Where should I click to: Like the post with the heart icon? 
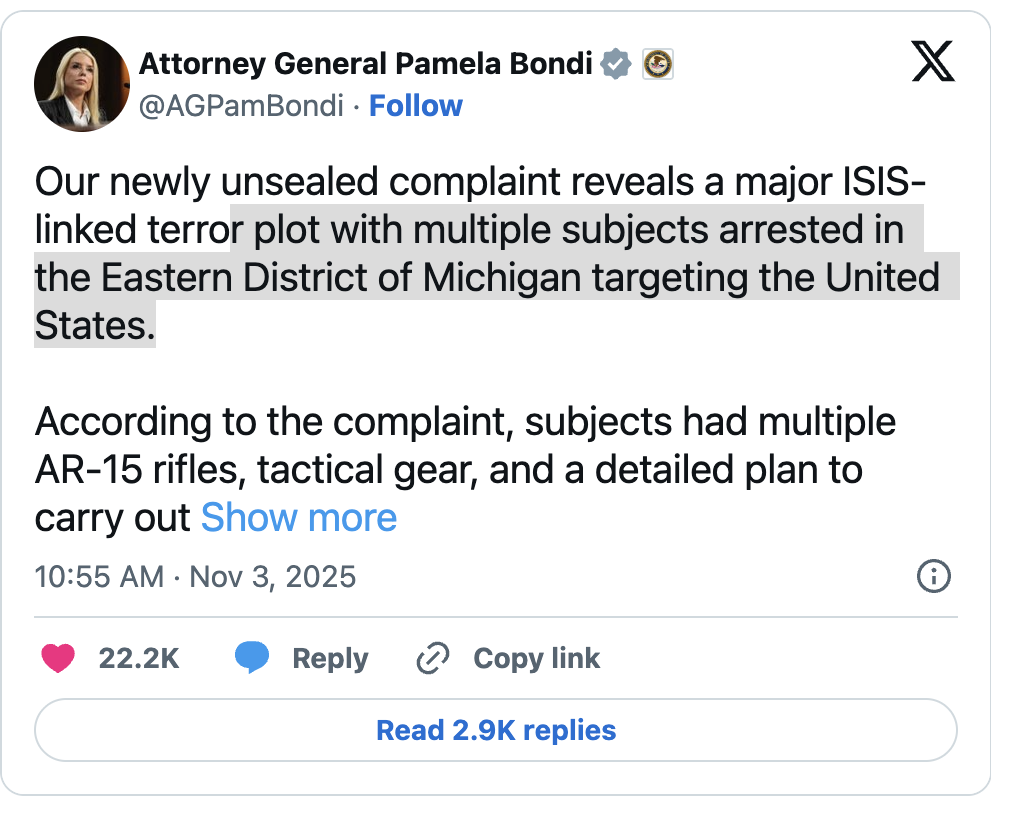[59, 658]
